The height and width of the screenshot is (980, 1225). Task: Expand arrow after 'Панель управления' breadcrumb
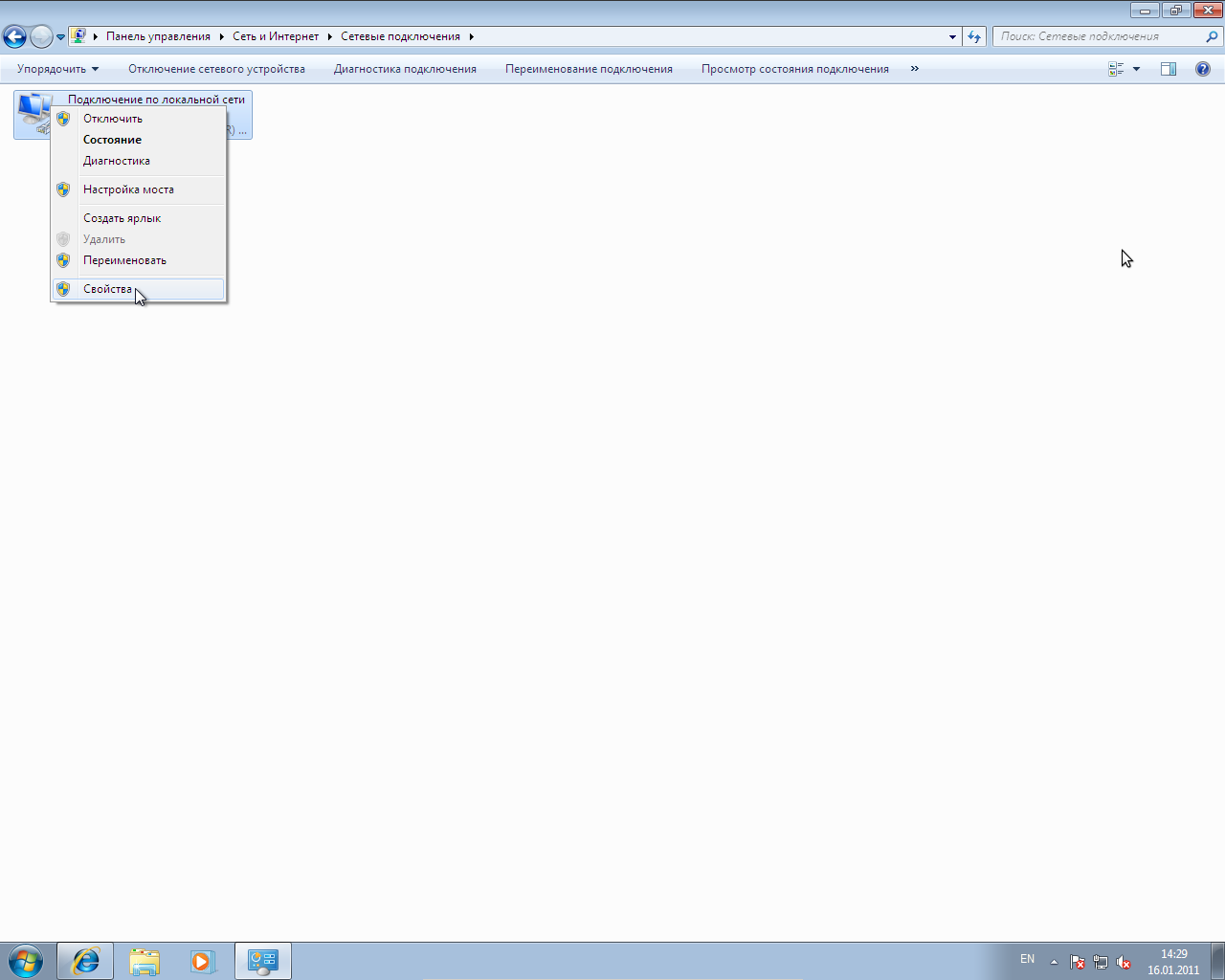click(x=221, y=36)
